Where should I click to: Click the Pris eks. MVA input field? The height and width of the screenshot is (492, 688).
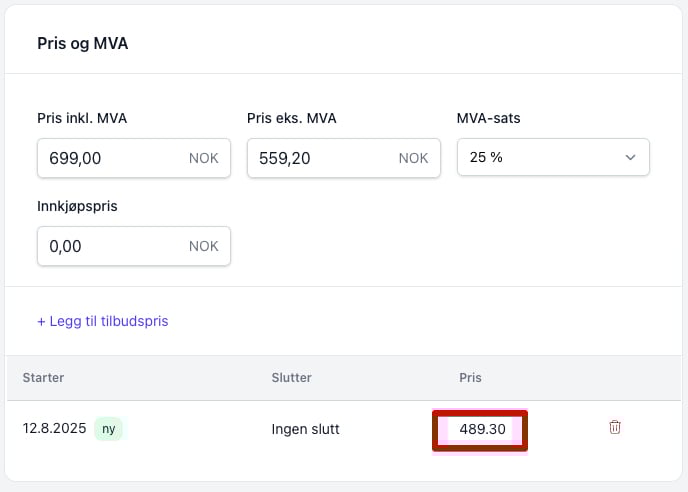pos(344,158)
